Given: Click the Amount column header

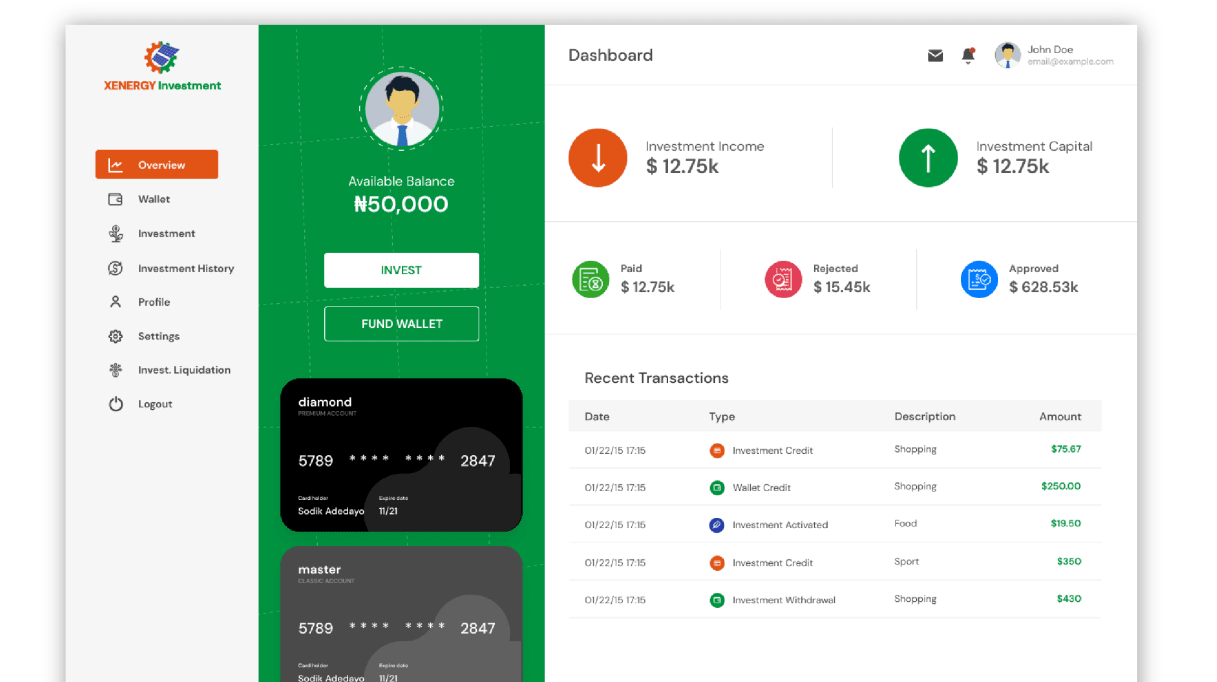Looking at the screenshot, I should pos(1060,416).
